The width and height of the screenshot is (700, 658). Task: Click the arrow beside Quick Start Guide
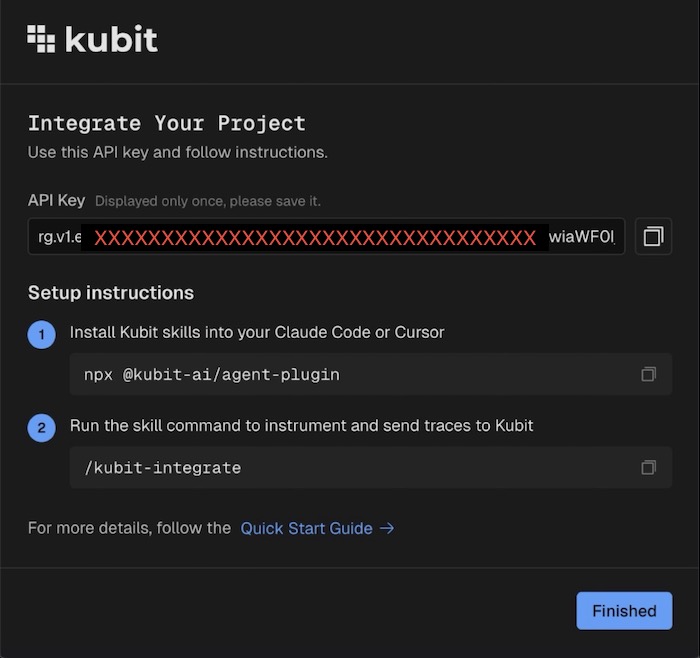tap(387, 528)
